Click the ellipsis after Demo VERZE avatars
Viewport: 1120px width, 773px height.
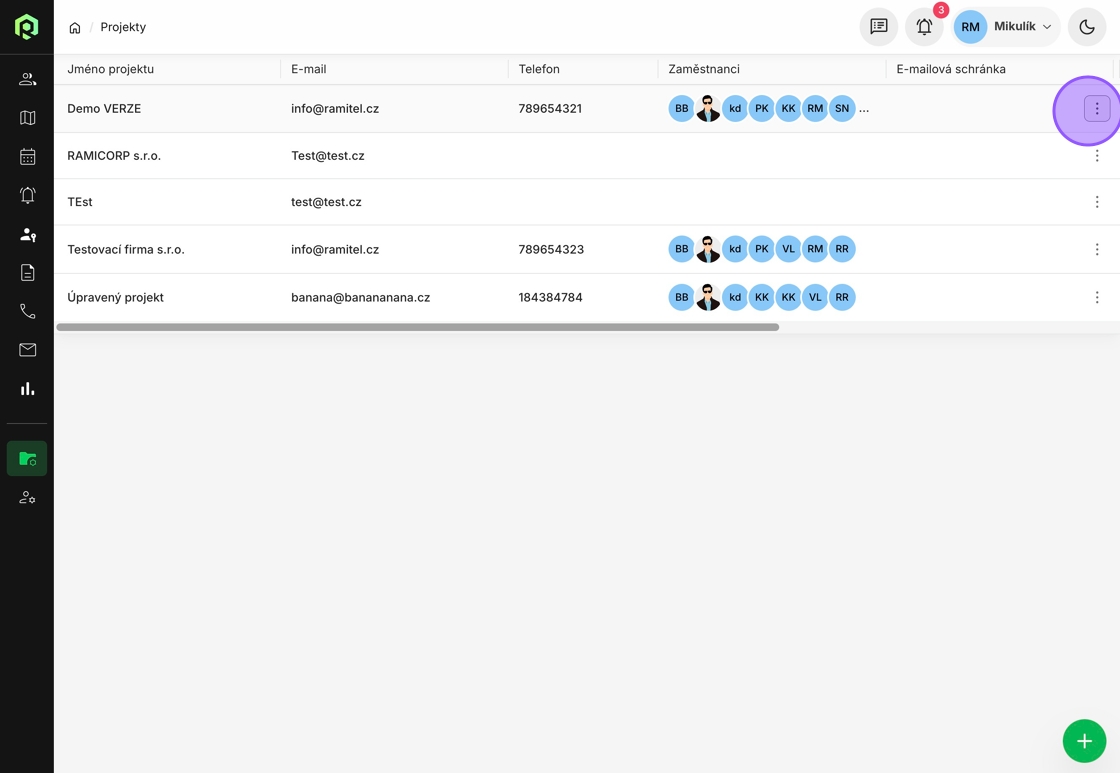[x=864, y=109]
